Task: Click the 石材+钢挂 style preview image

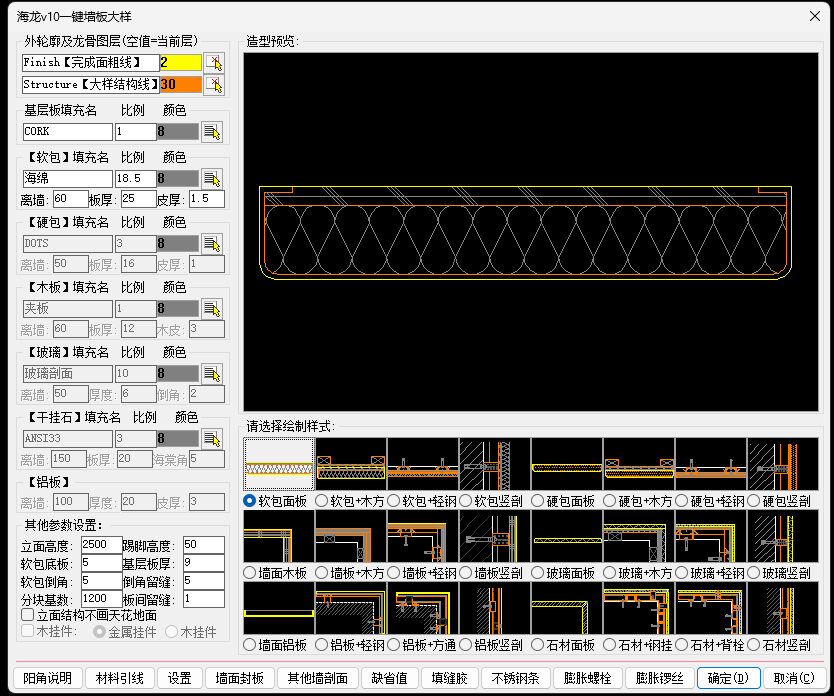Action: 639,608
